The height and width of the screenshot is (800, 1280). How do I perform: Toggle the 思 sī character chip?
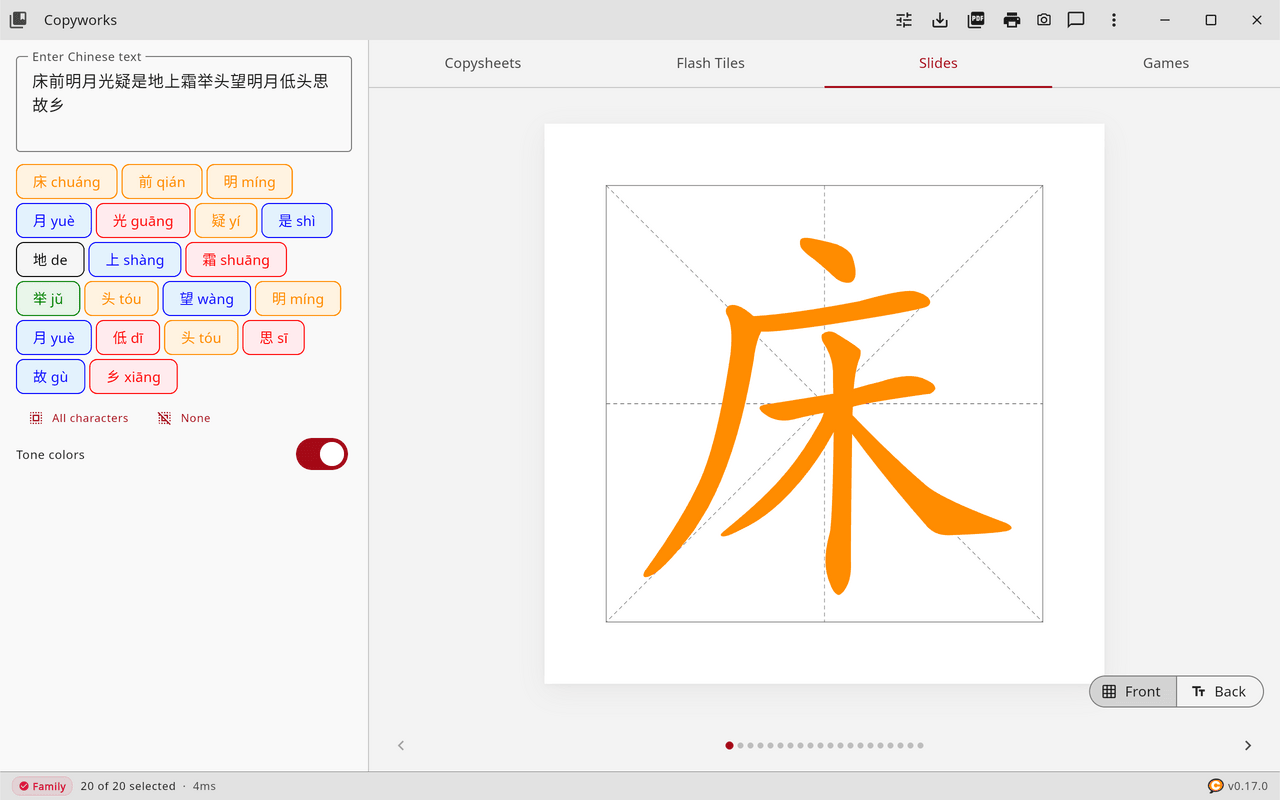pyautogui.click(x=274, y=338)
